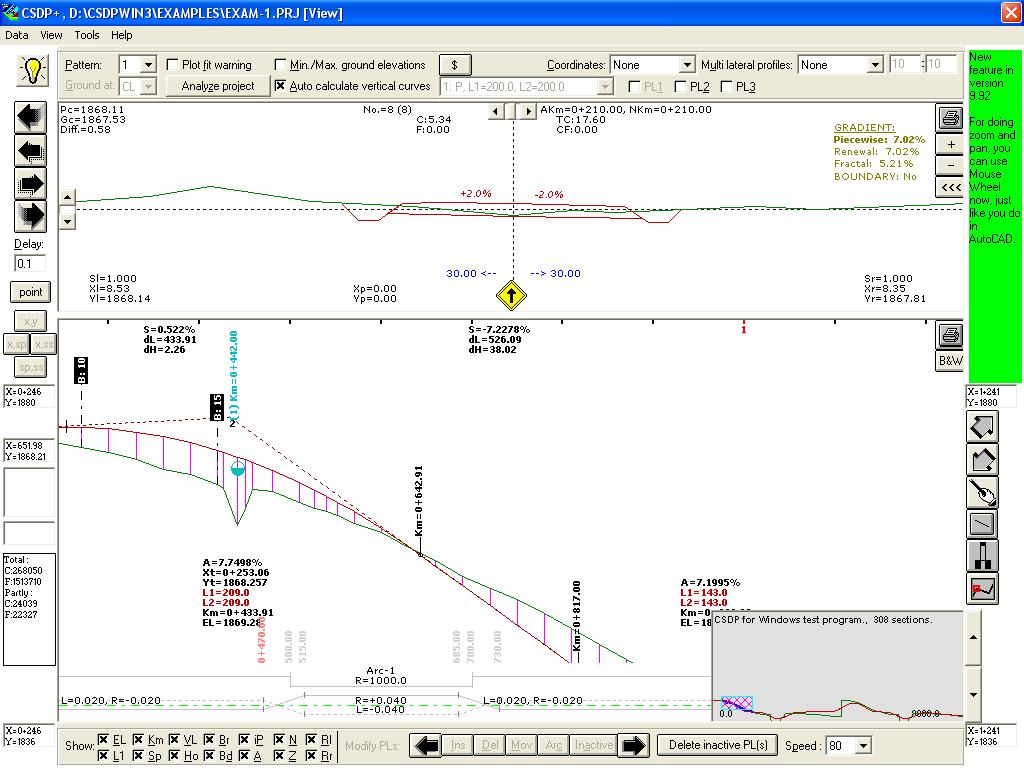Viewport: 1024px width, 768px height.
Task: Open the Tools menu
Action: (87, 35)
